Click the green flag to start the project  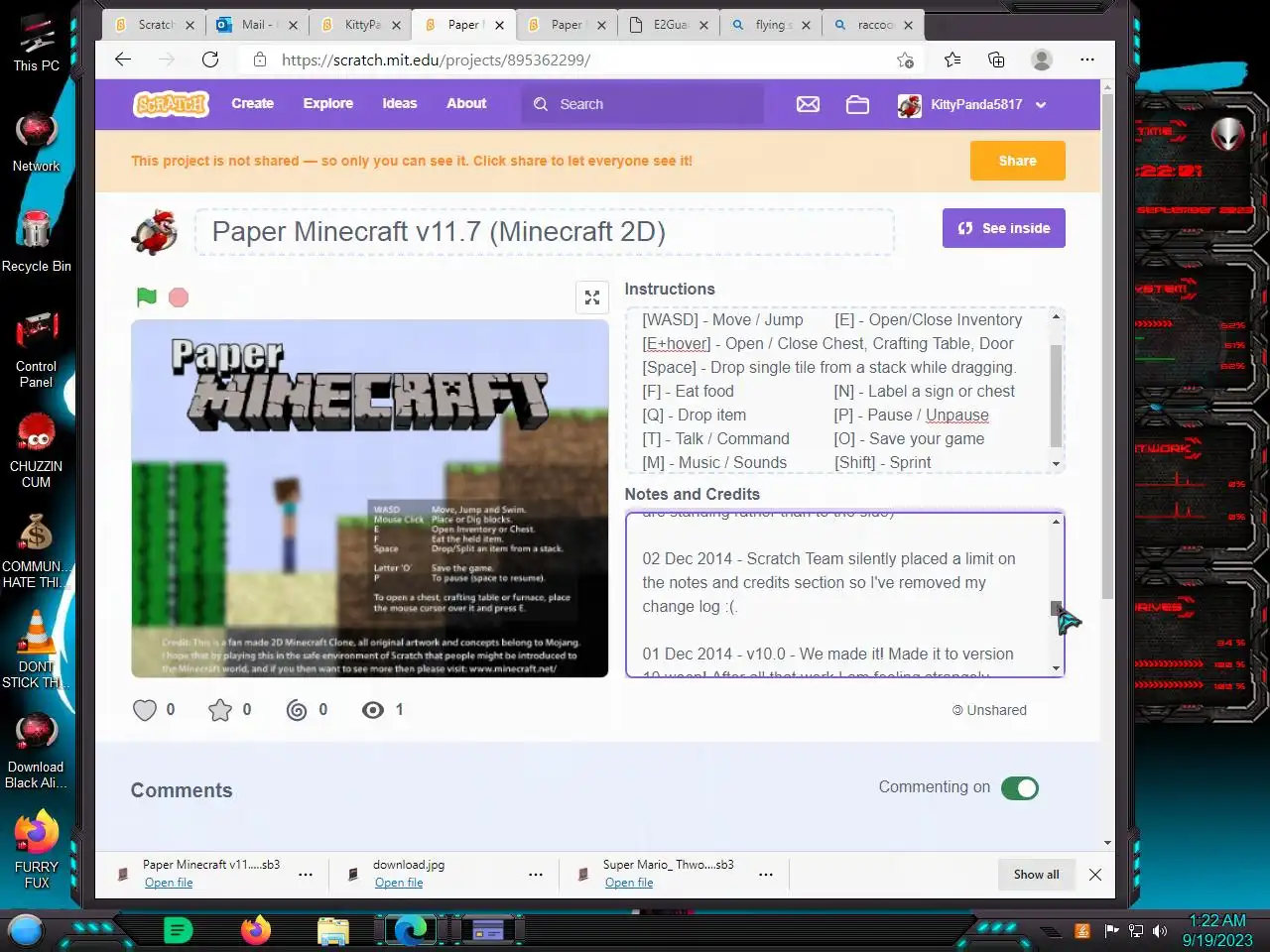point(147,297)
